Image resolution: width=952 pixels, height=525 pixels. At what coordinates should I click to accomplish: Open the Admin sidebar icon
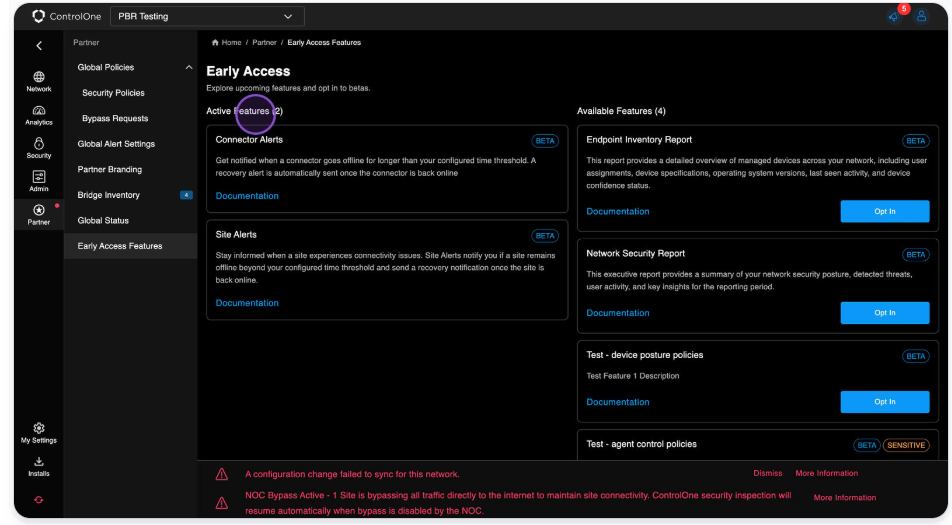coord(39,181)
